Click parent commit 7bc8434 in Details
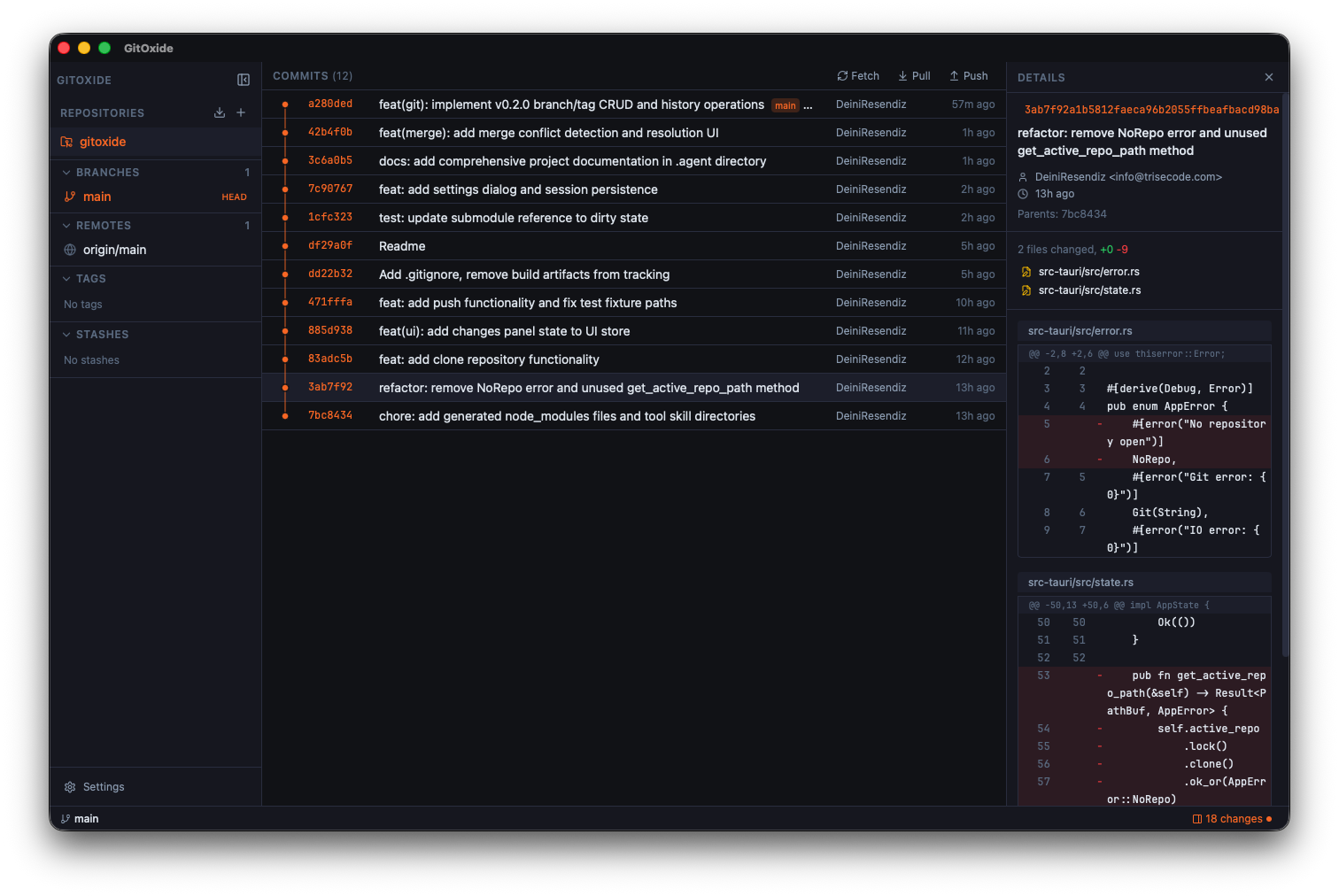Viewport: 1339px width, 896px height. click(x=1084, y=214)
